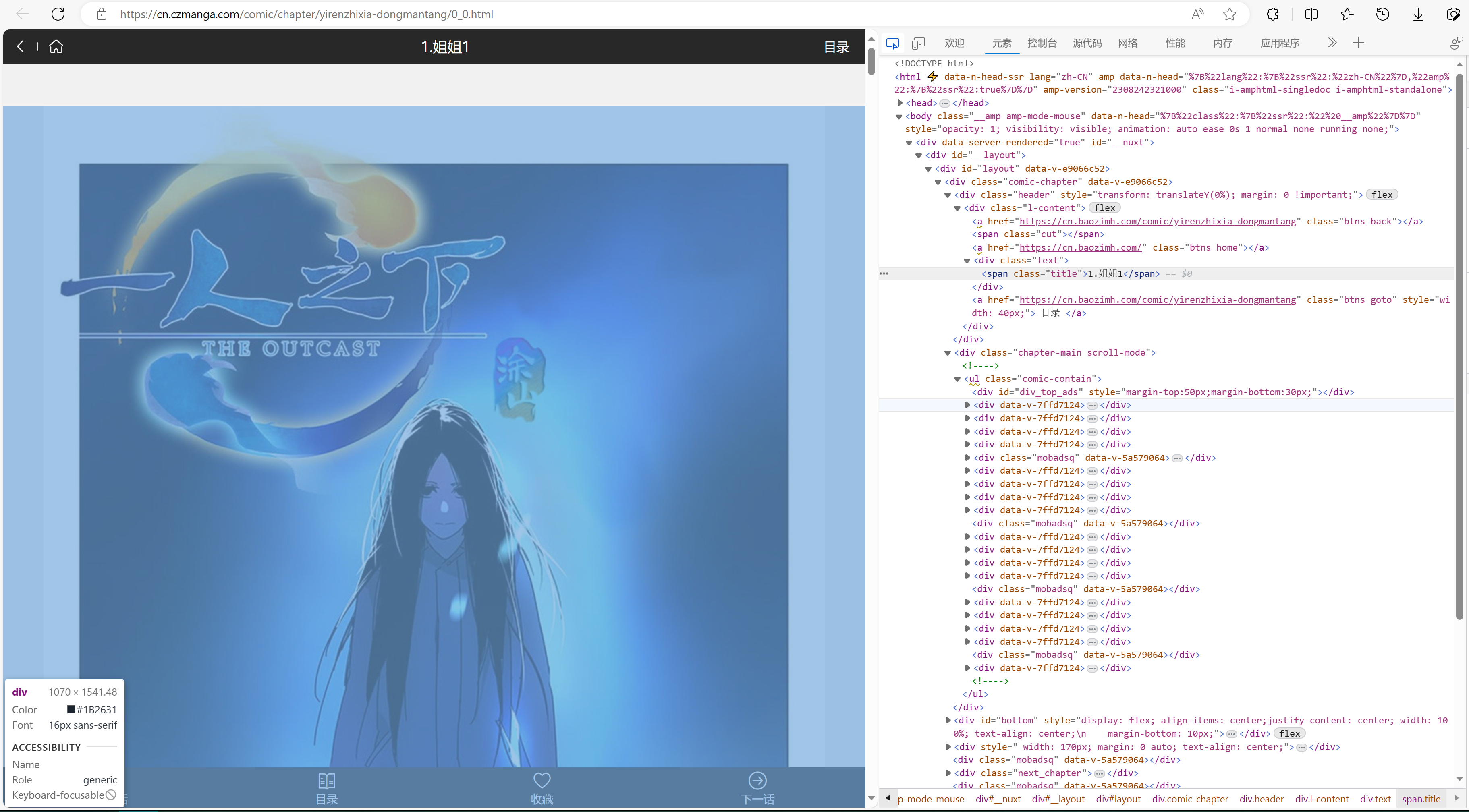Click the browser refresh button
1469x812 pixels.
[x=58, y=14]
